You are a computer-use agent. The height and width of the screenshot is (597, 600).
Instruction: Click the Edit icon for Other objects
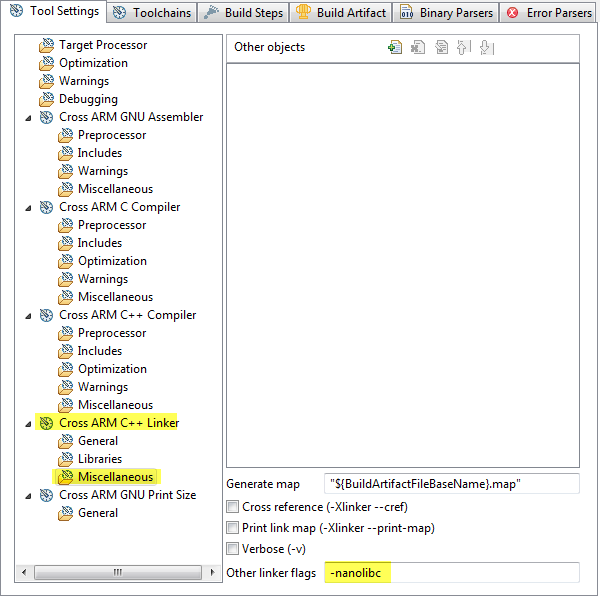click(x=441, y=48)
